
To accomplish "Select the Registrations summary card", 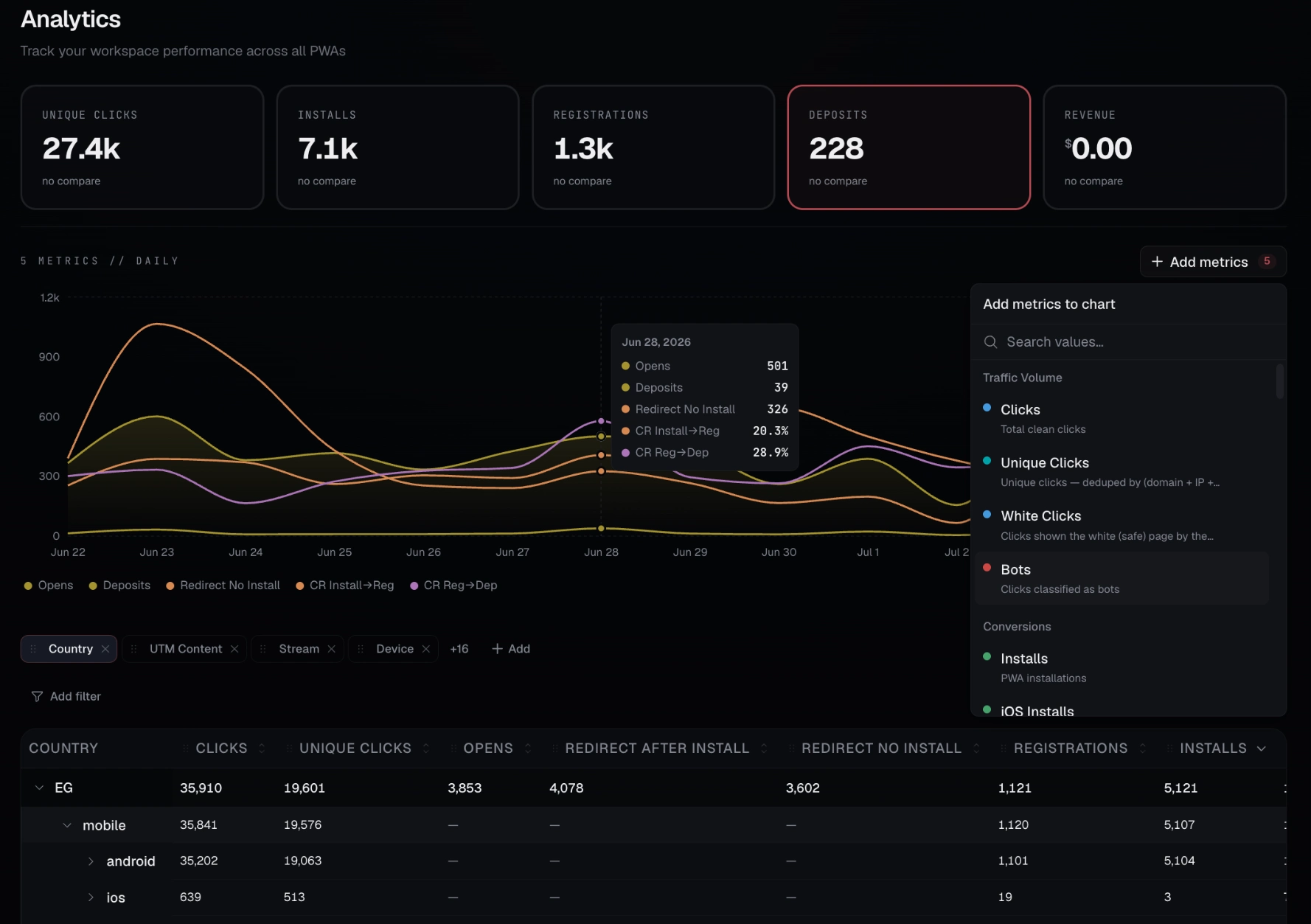I will pos(653,147).
